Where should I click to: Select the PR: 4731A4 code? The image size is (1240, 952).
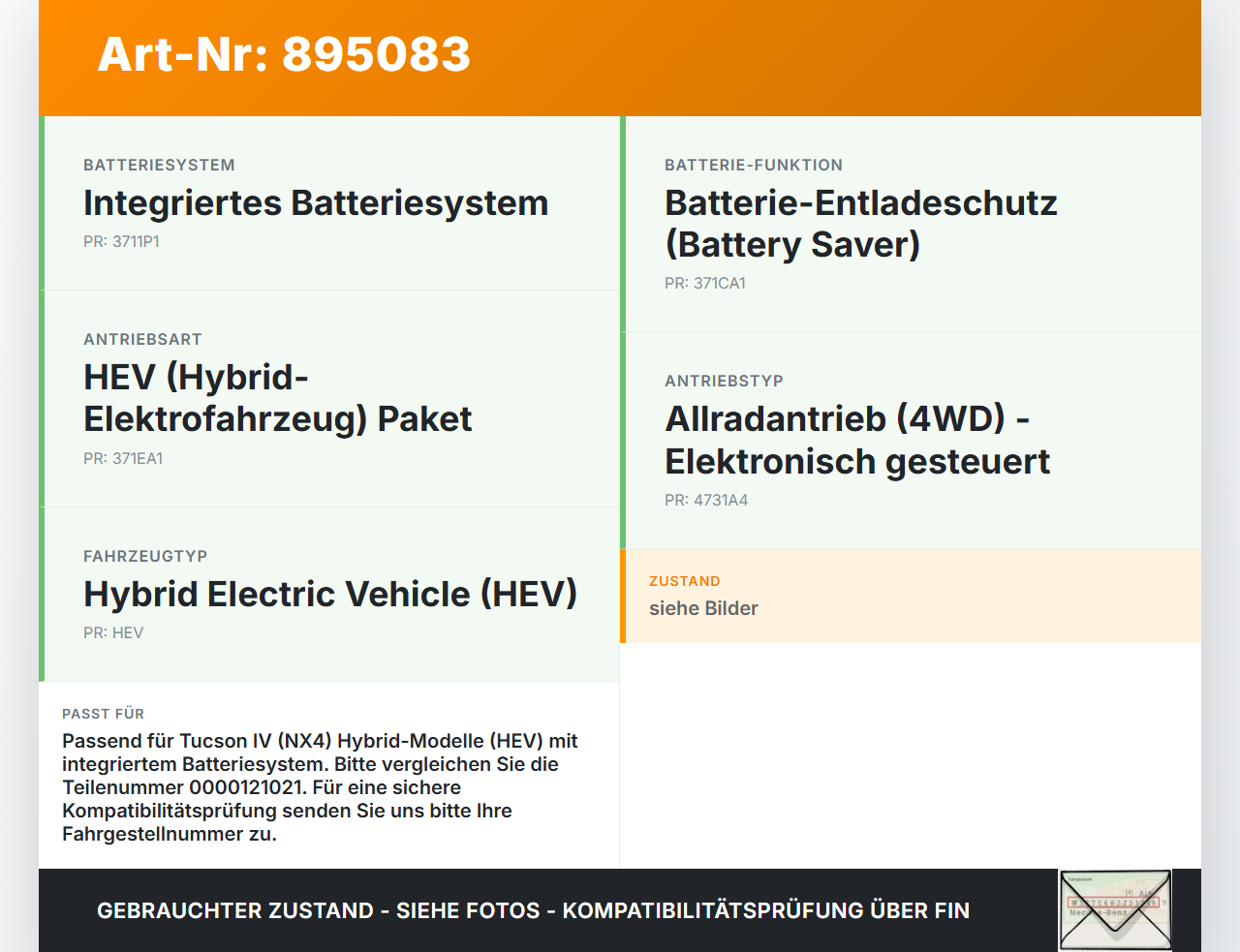coord(706,501)
